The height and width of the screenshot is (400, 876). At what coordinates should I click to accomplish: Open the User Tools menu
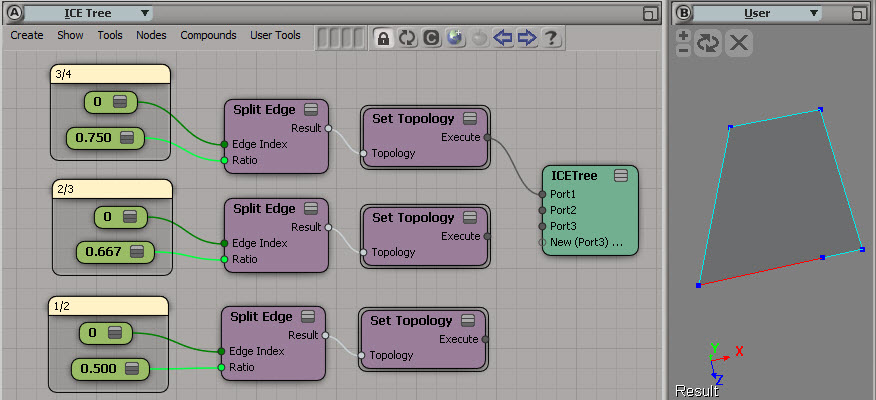[274, 35]
